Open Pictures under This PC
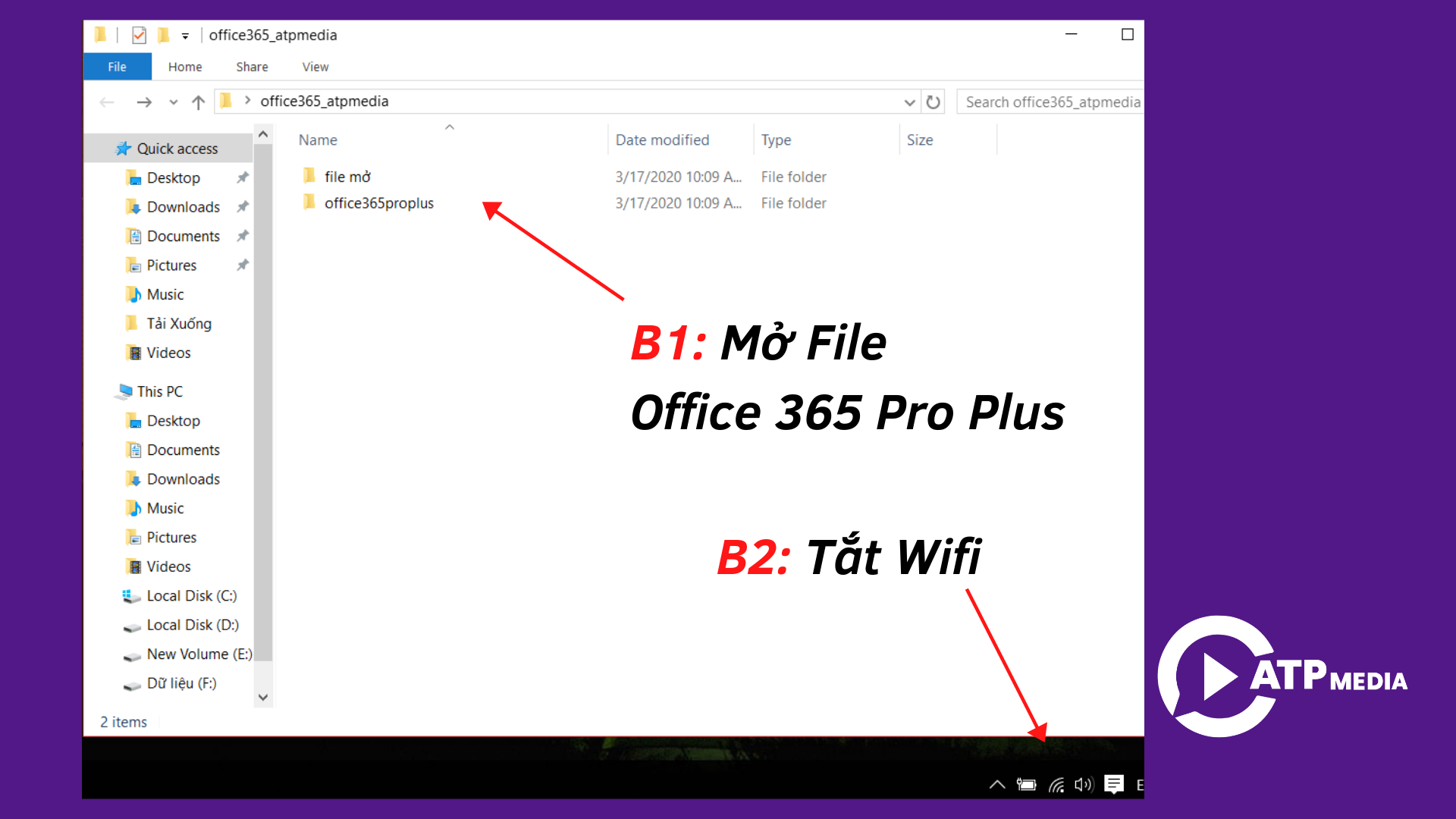The height and width of the screenshot is (819, 1456). coord(171,538)
